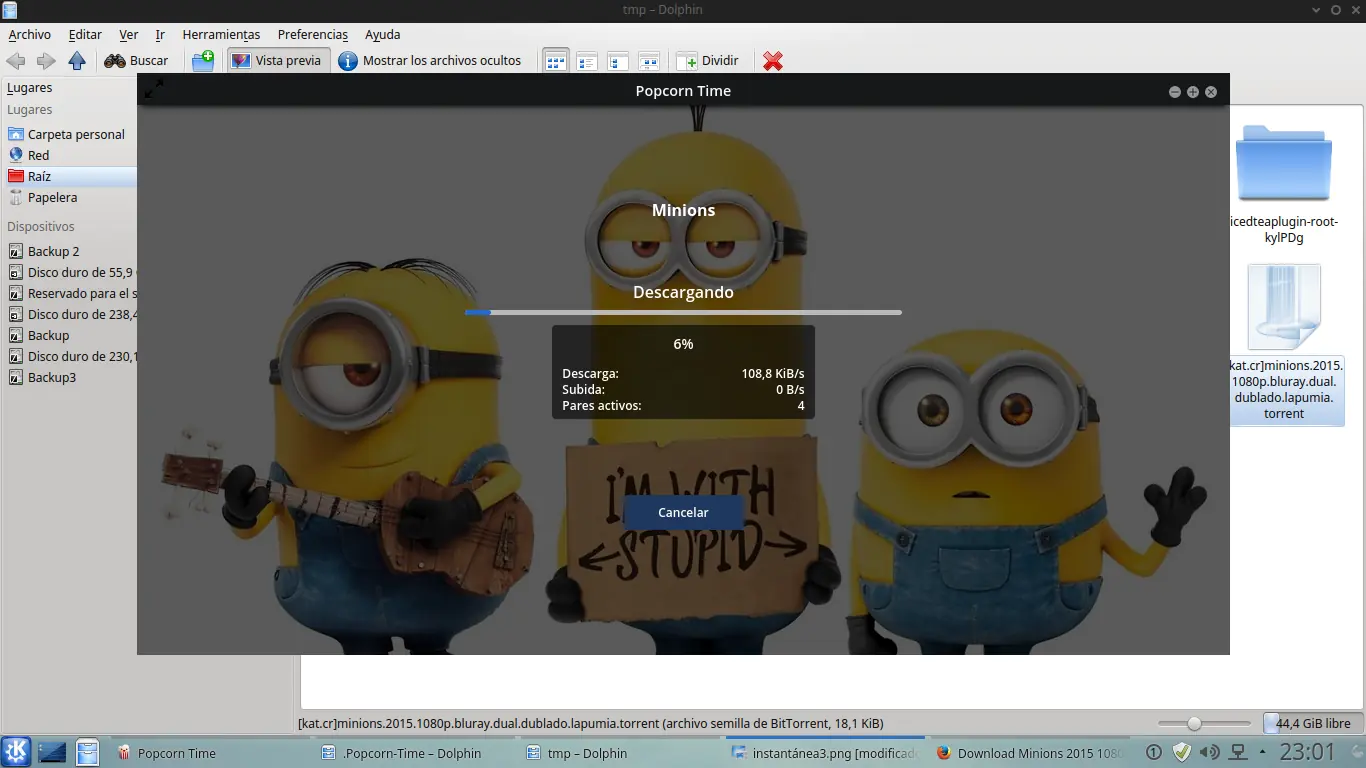
Task: Go back with the Dolphin back arrow
Action: 16,61
